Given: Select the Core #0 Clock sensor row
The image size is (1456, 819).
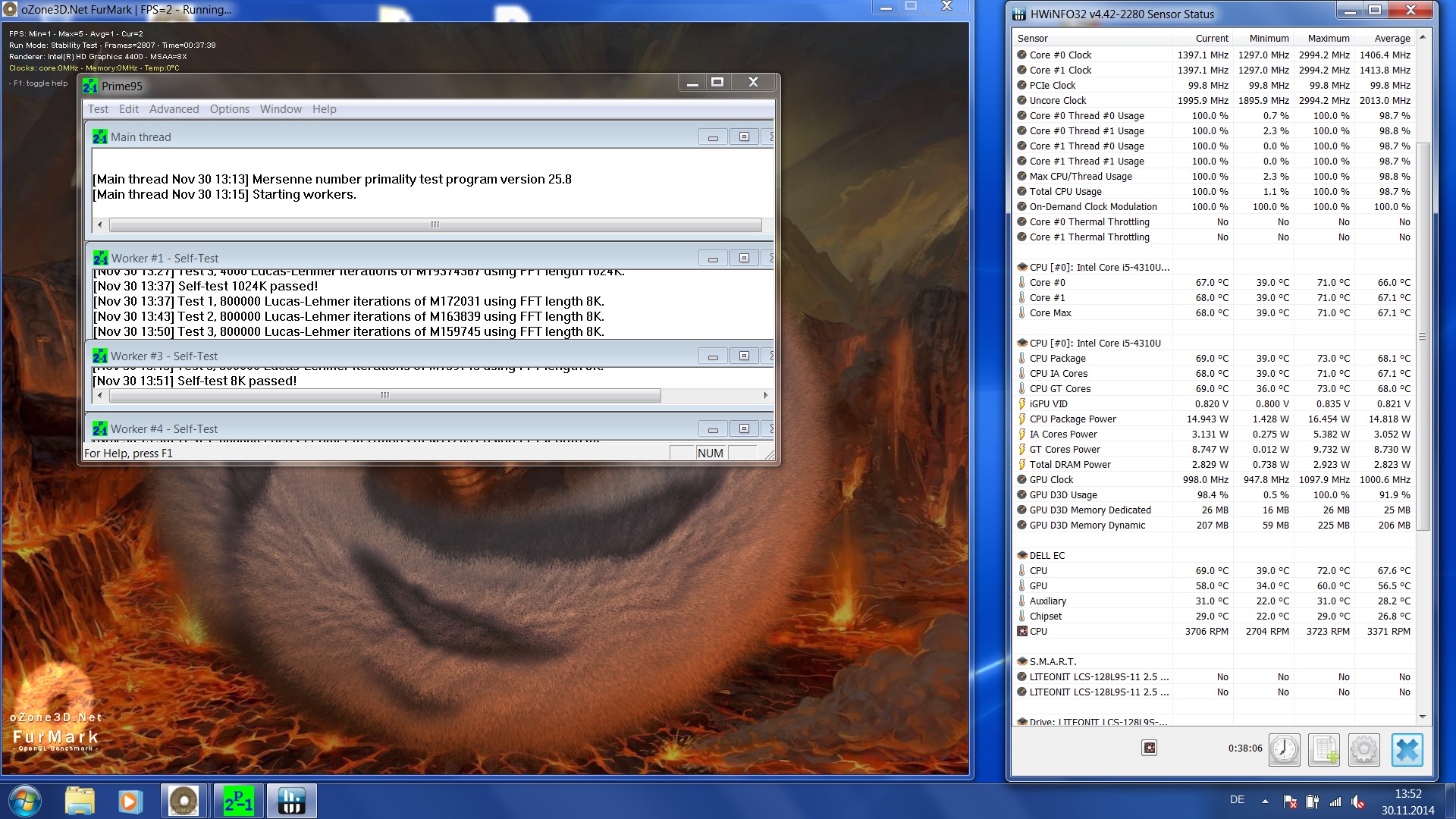Looking at the screenshot, I should 1213,55.
